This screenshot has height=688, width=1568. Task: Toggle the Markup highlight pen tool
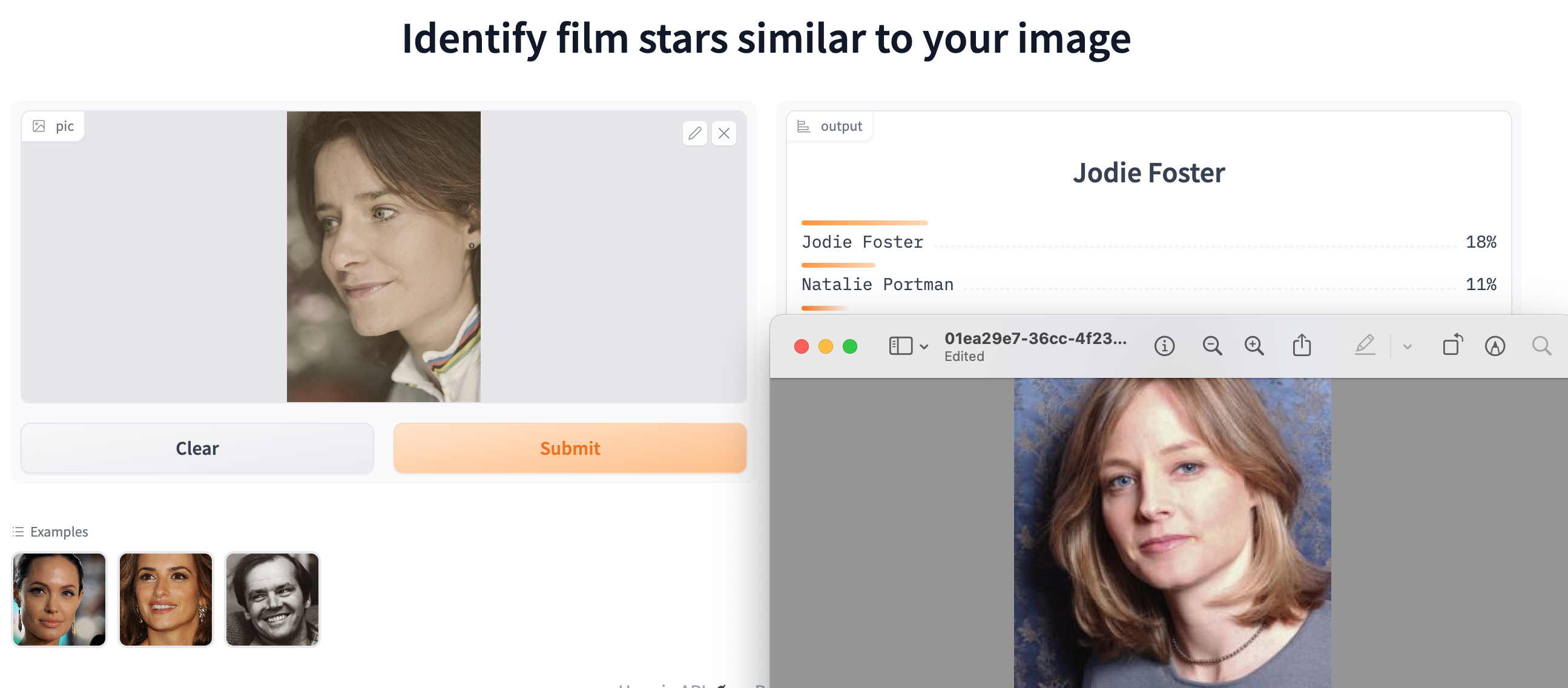tap(1365, 345)
